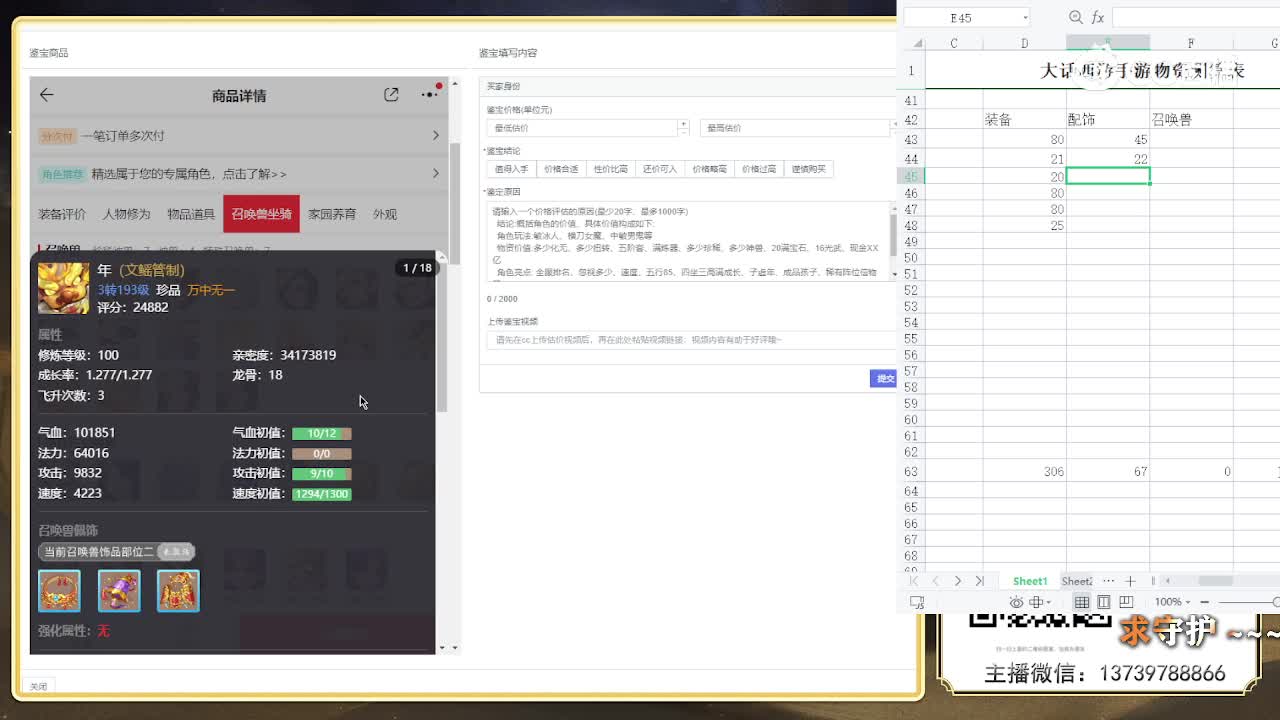Adjust the 最低估价 stepper arrows

tap(683, 127)
